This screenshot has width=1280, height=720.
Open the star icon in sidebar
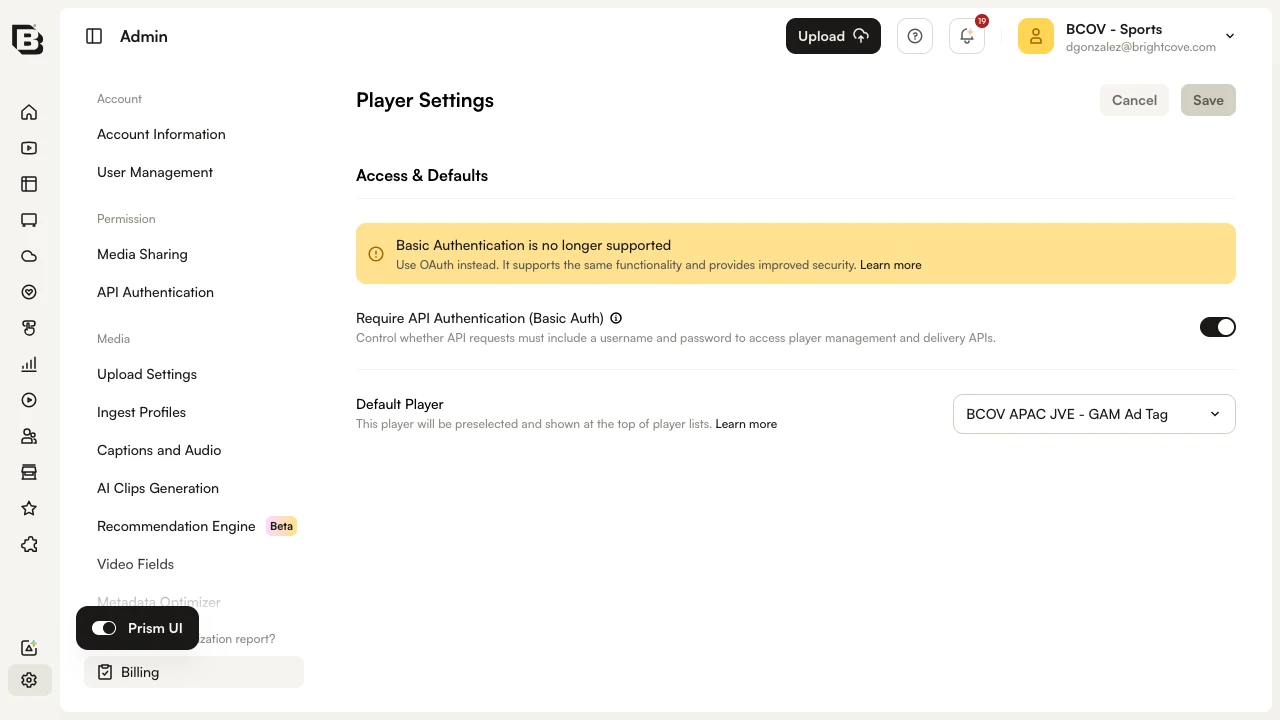(x=29, y=508)
